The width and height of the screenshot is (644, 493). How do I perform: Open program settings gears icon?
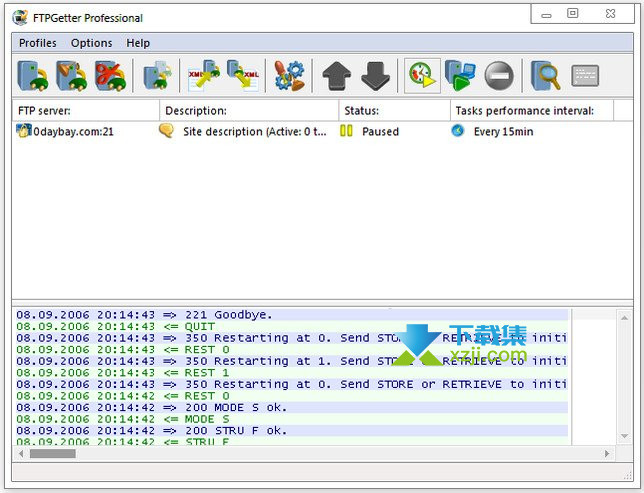(290, 76)
